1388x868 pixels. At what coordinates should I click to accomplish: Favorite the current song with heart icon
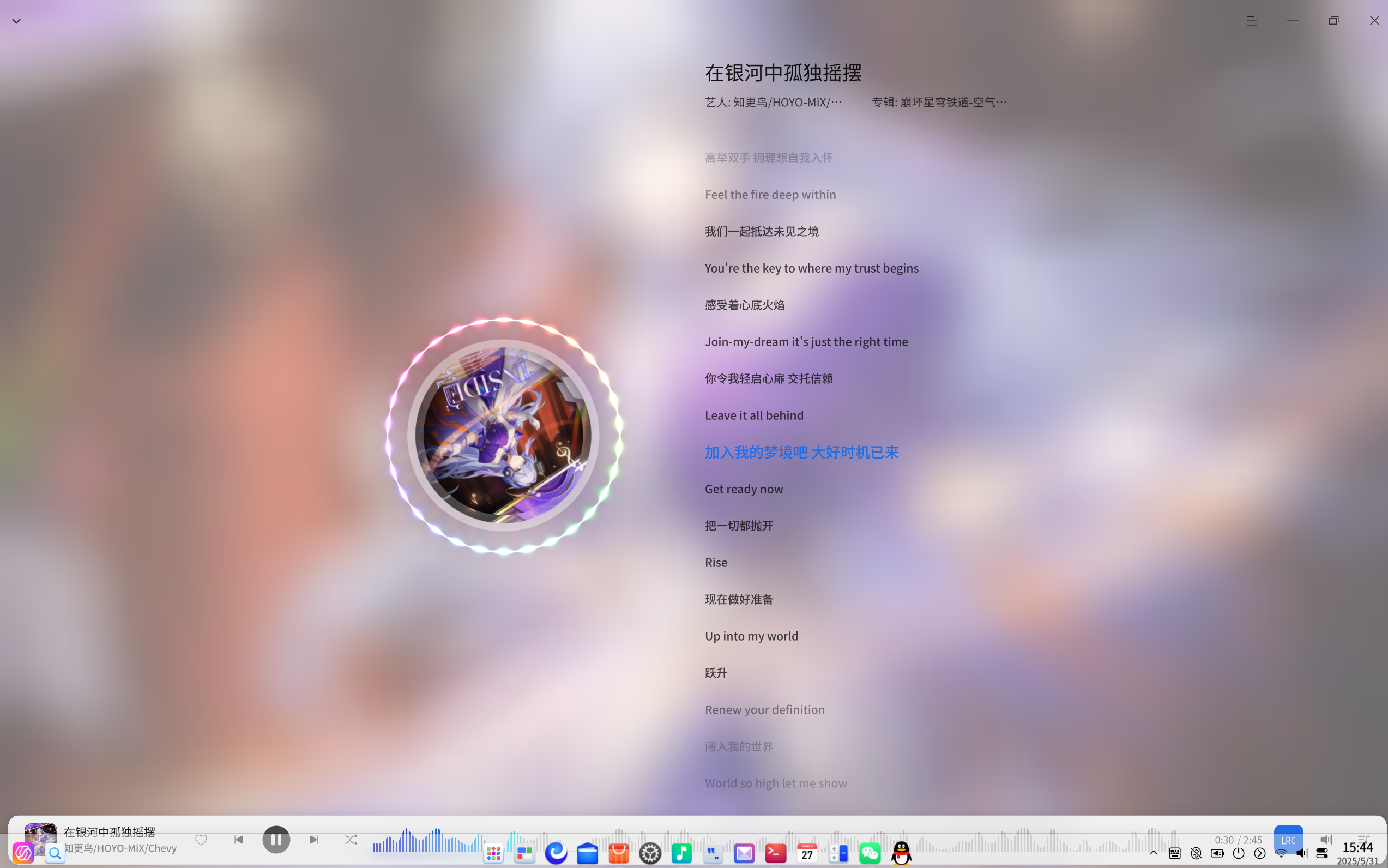[x=201, y=839]
